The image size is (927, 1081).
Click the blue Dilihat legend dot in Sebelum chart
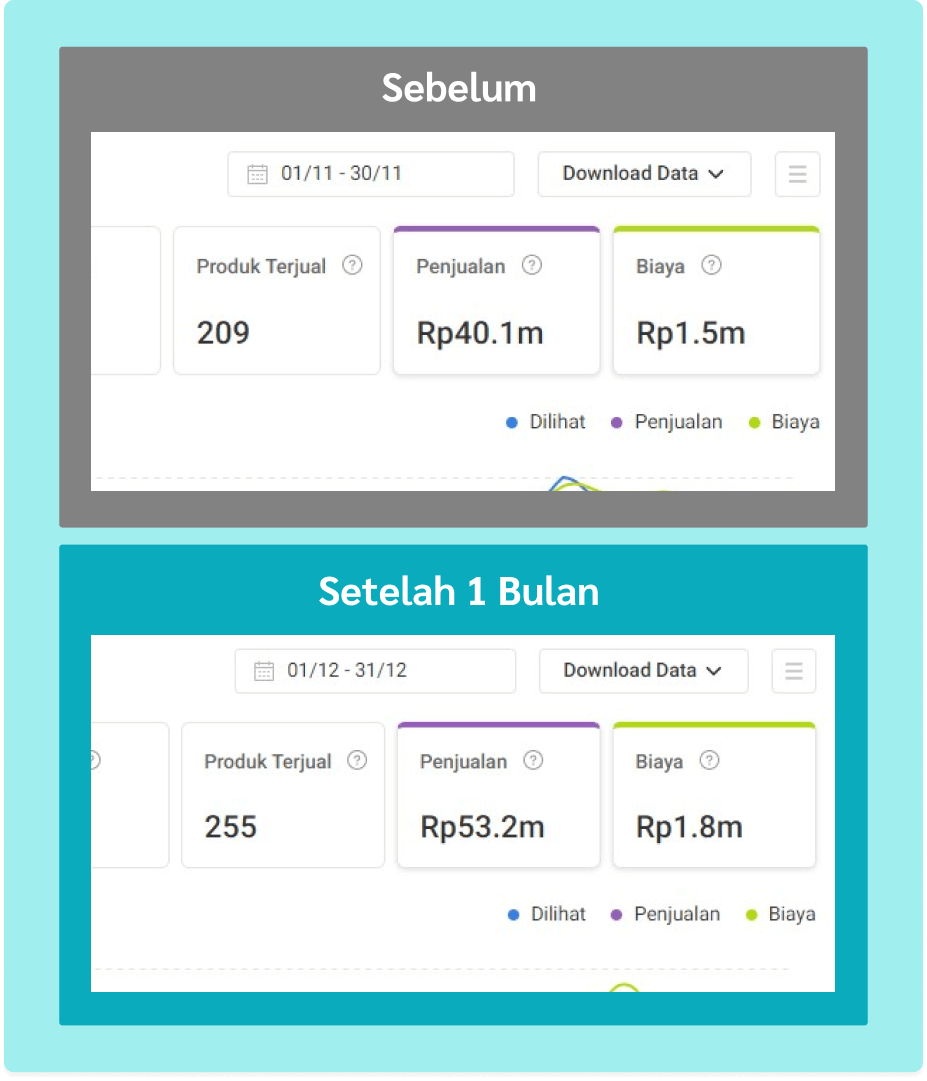tap(512, 423)
